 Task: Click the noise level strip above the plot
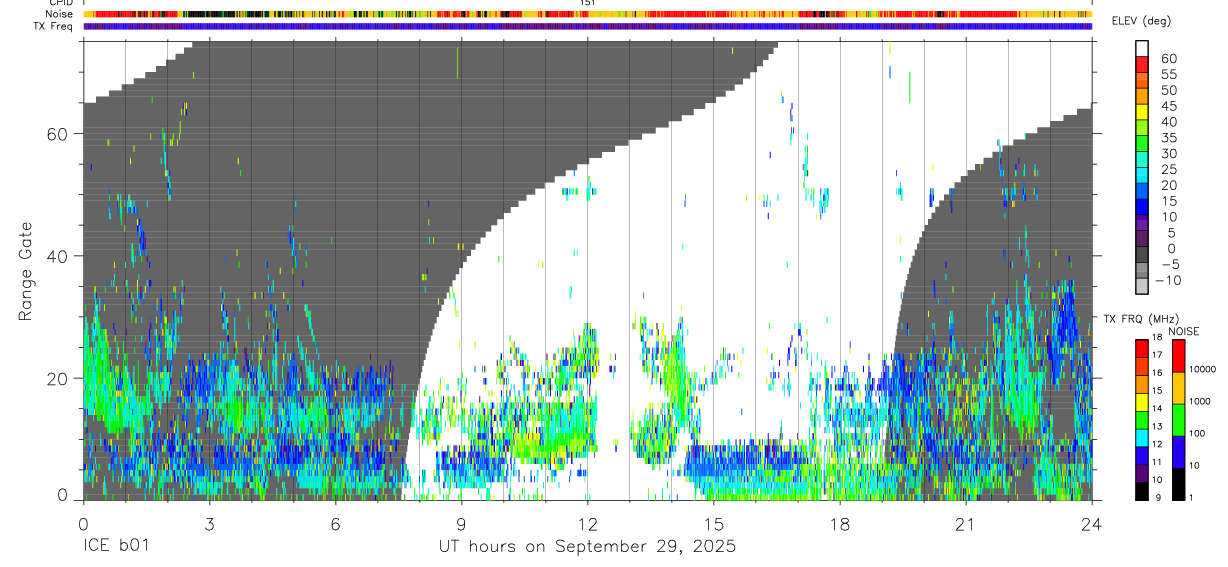point(587,14)
